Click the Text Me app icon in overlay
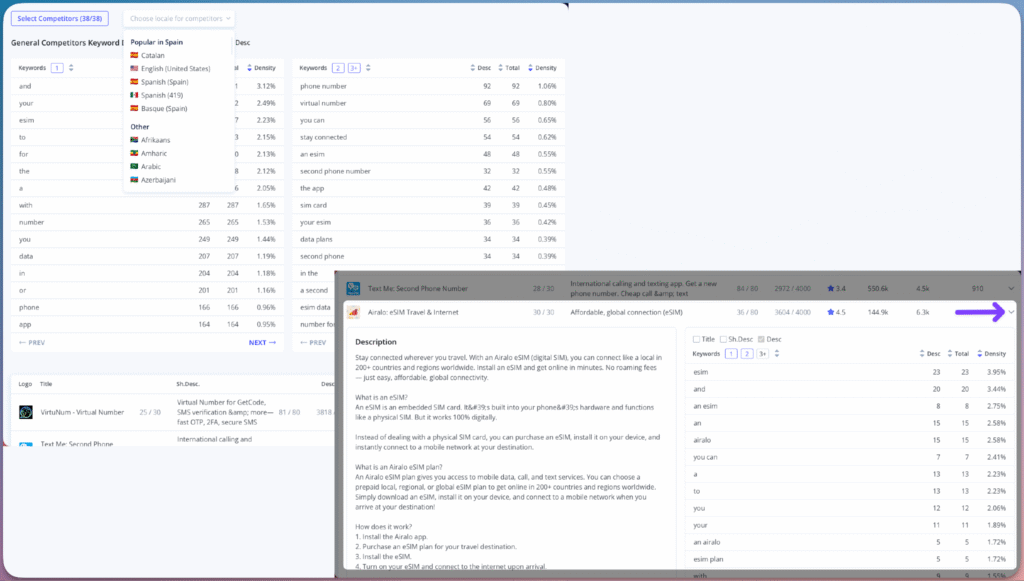The width and height of the screenshot is (1024, 581). 354,289
